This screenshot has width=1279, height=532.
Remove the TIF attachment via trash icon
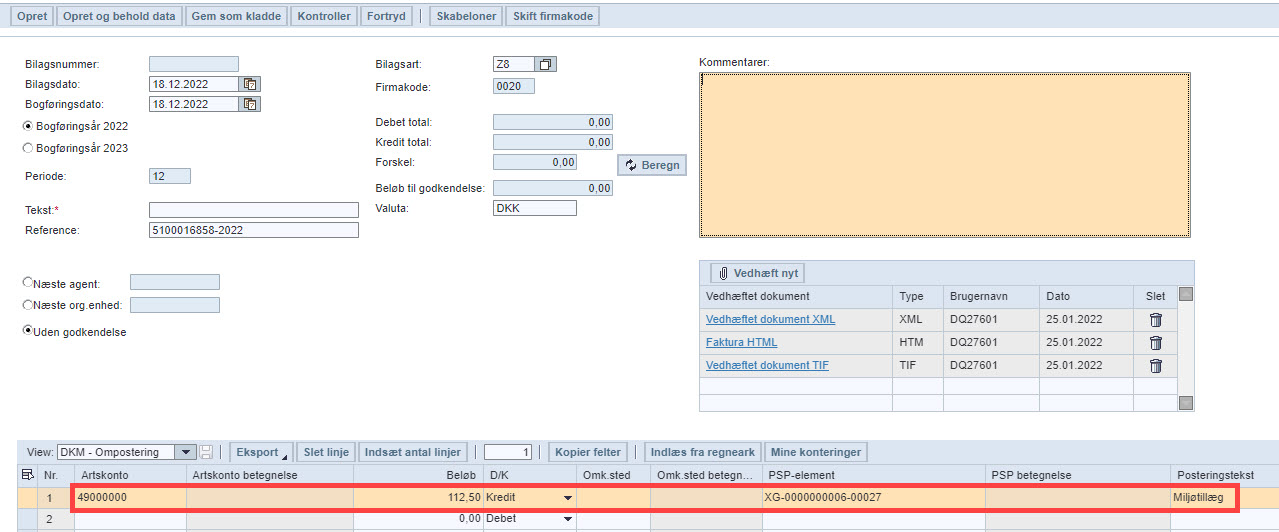pyautogui.click(x=1155, y=366)
